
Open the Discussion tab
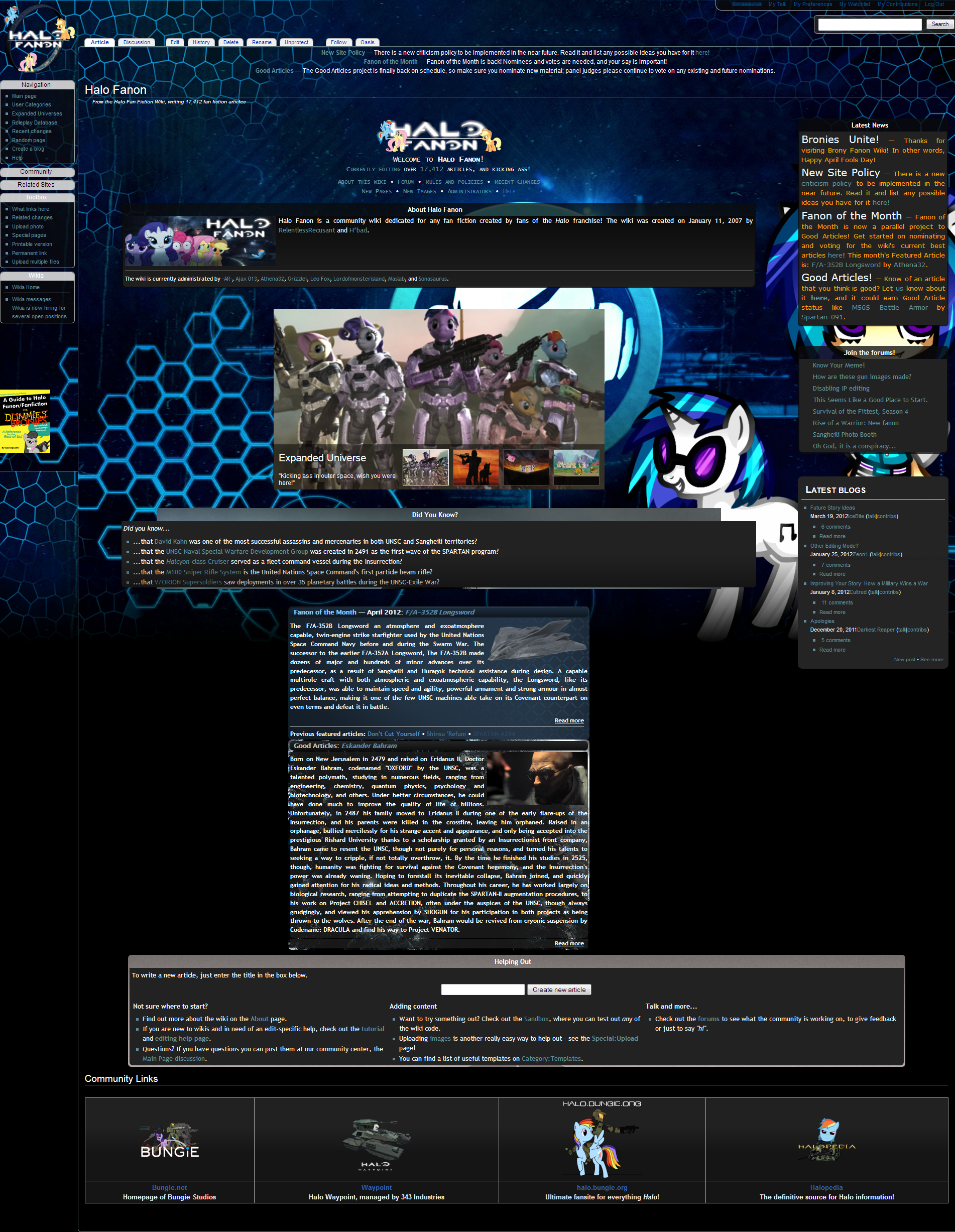(x=137, y=42)
